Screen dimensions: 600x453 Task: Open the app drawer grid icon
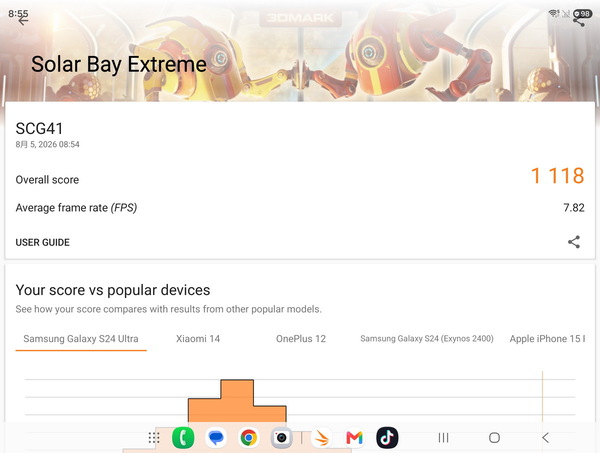pyautogui.click(x=154, y=438)
